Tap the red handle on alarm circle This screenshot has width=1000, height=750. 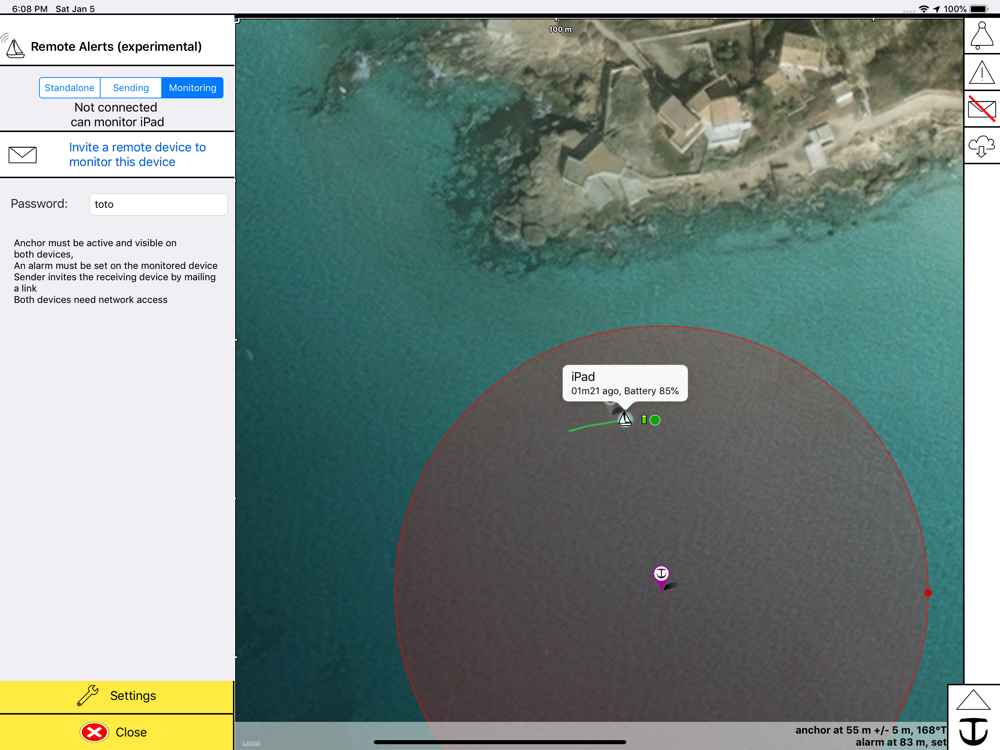pyautogui.click(x=928, y=592)
